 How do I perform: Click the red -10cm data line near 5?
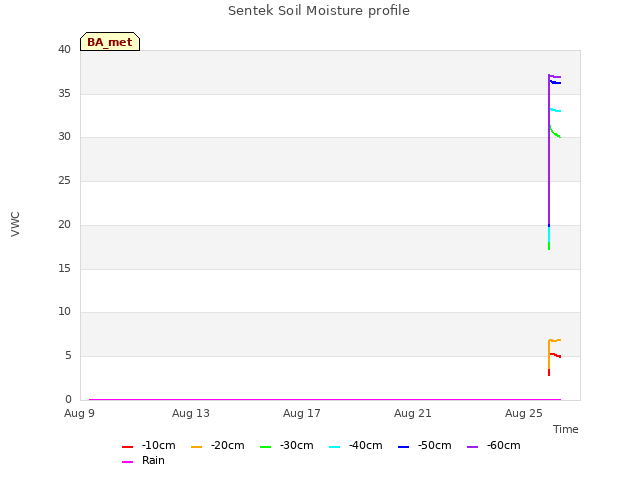point(556,355)
